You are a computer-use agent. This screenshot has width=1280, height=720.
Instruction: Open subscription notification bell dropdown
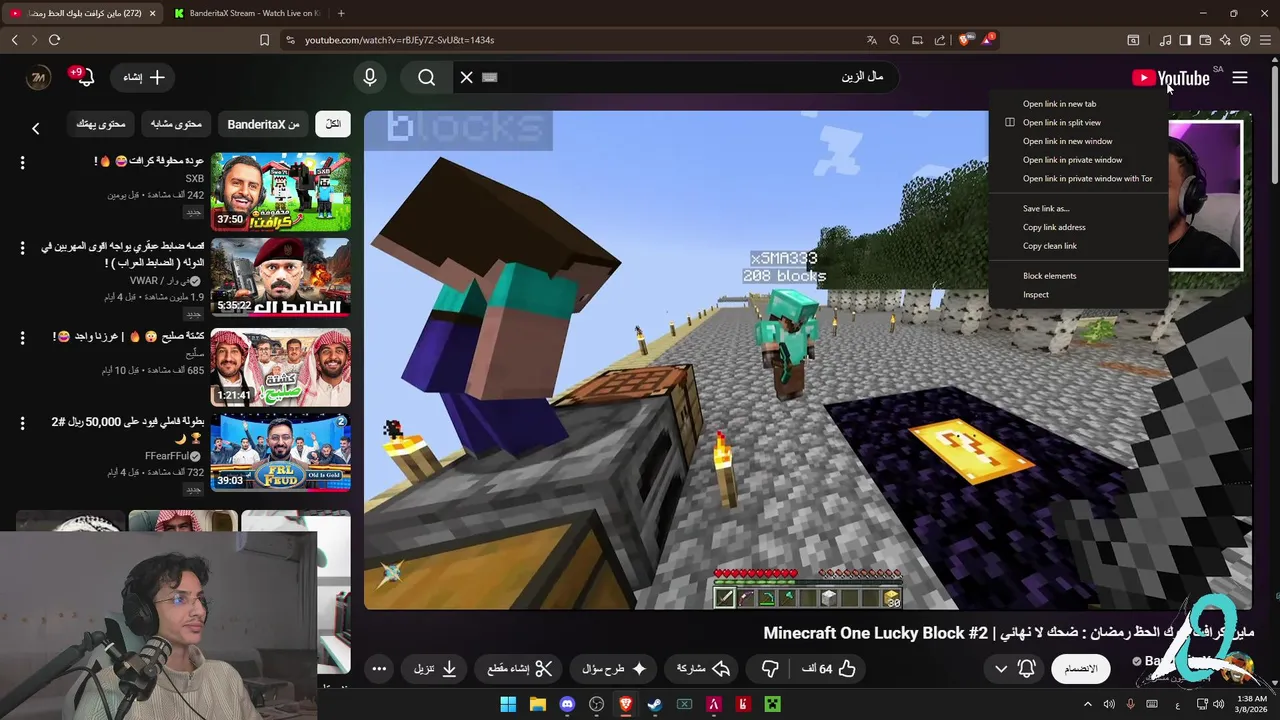point(1014,668)
